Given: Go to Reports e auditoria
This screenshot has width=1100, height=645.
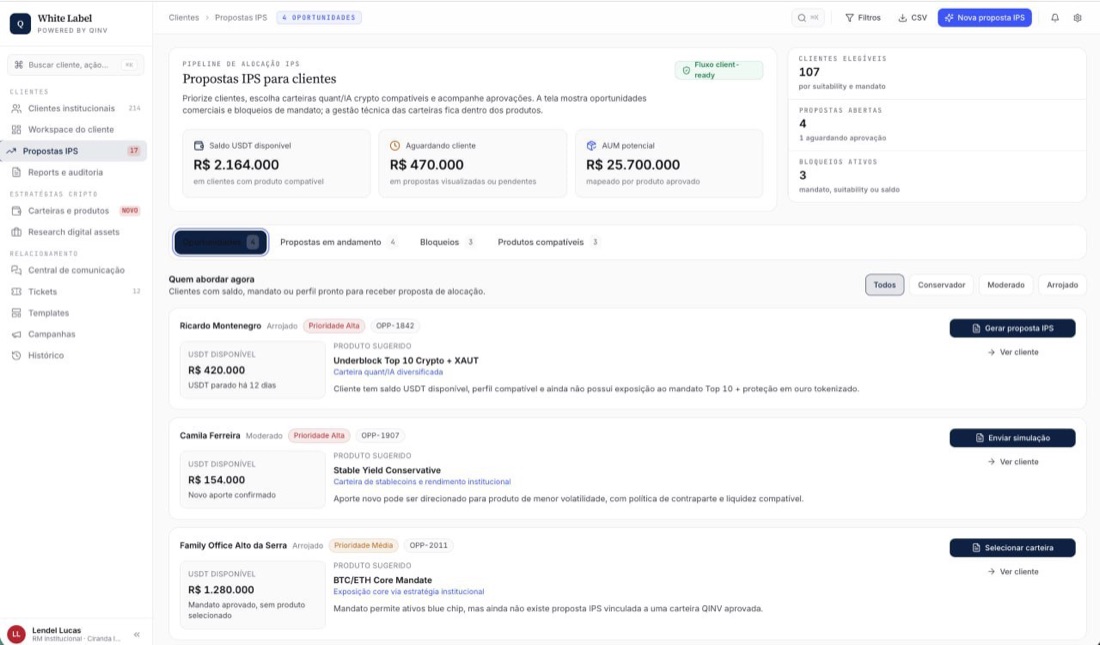Looking at the screenshot, I should coord(75,172).
